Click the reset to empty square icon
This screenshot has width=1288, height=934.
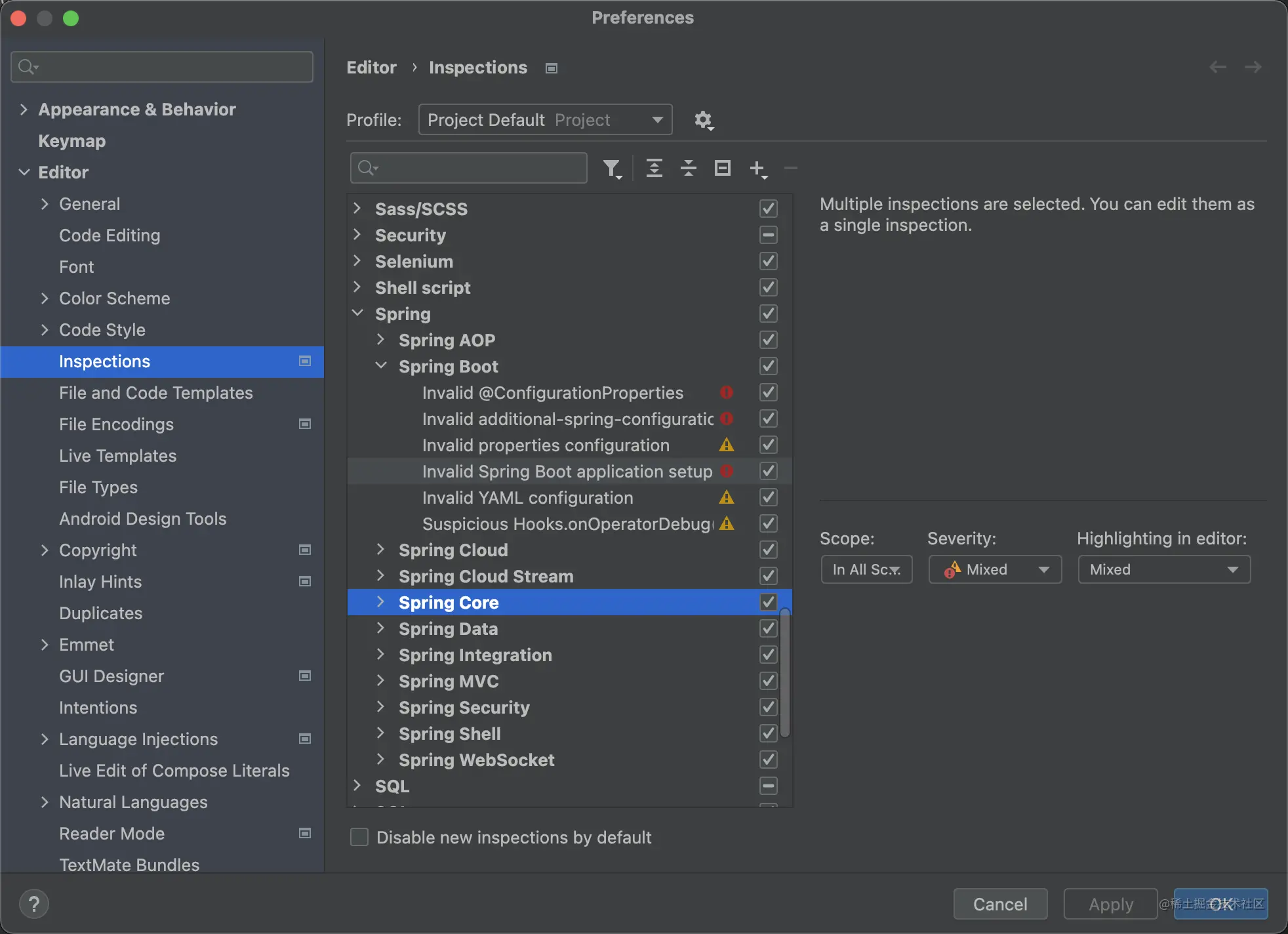pos(722,169)
